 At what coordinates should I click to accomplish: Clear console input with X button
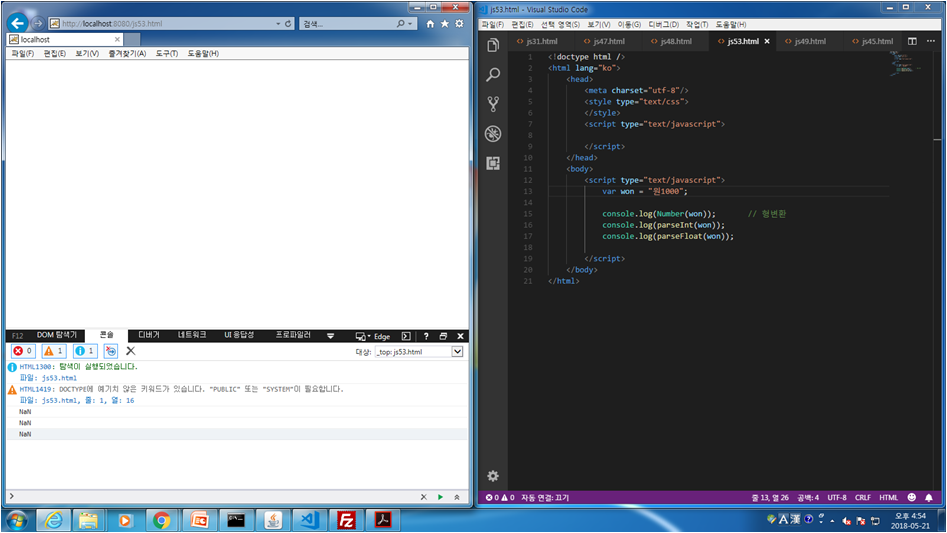click(423, 497)
